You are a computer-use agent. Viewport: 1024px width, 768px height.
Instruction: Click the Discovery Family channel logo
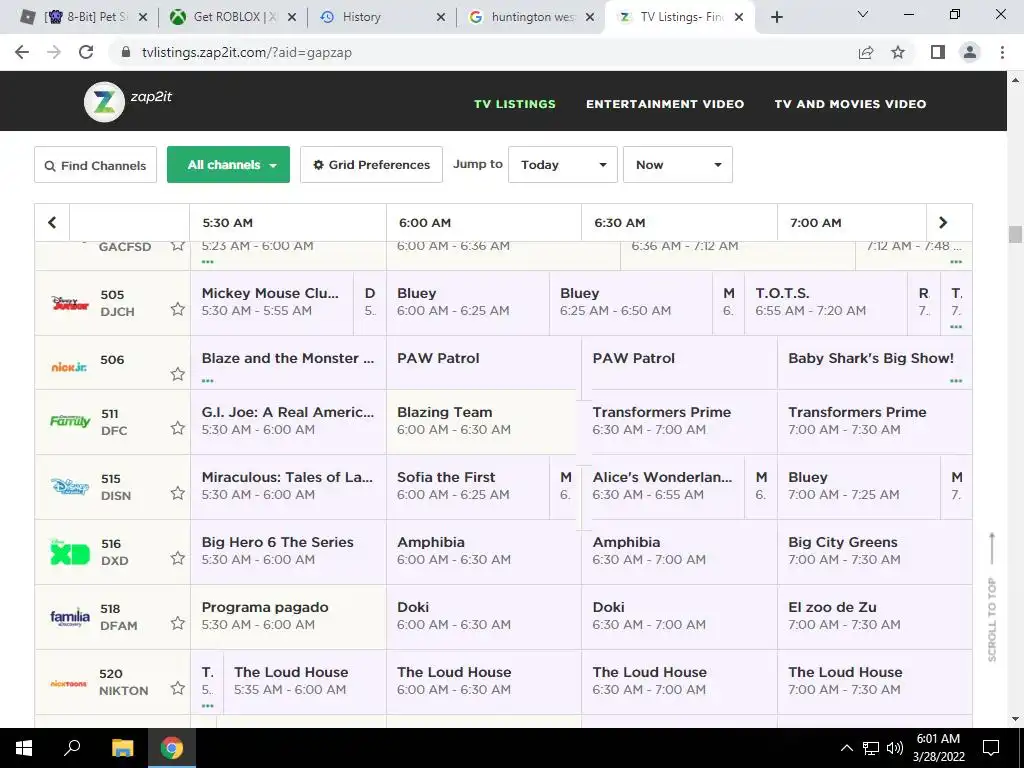(x=70, y=421)
